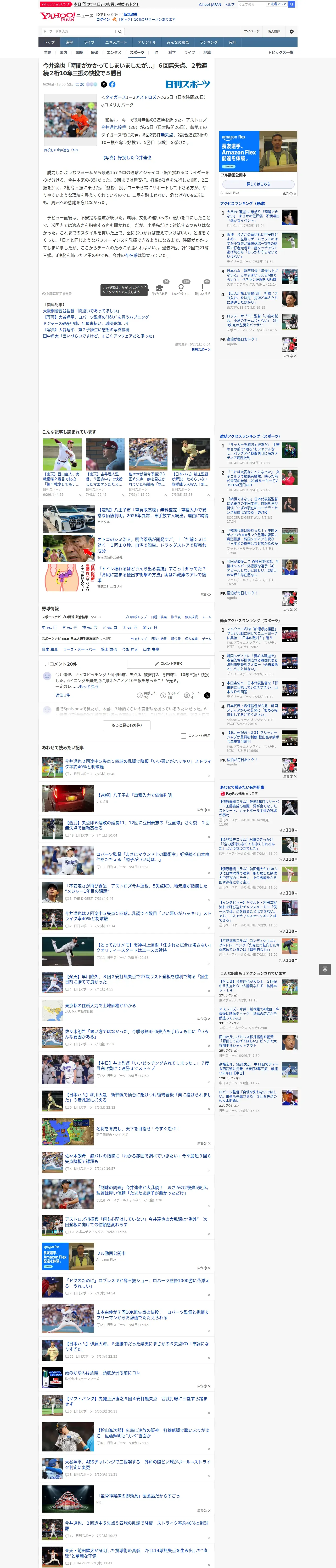The image size is (336, 1568).
Task: Open the 速報 navigation tab
Action: click(x=69, y=43)
